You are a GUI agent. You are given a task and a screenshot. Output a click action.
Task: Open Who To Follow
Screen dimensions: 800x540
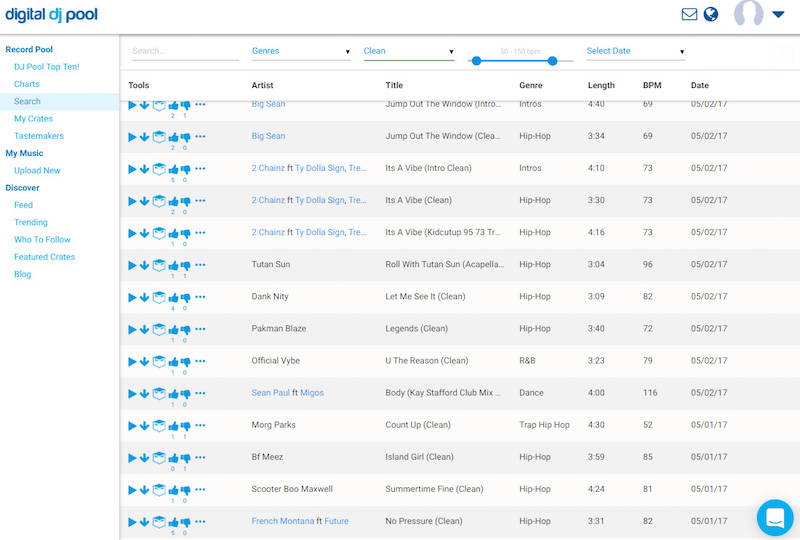point(42,240)
